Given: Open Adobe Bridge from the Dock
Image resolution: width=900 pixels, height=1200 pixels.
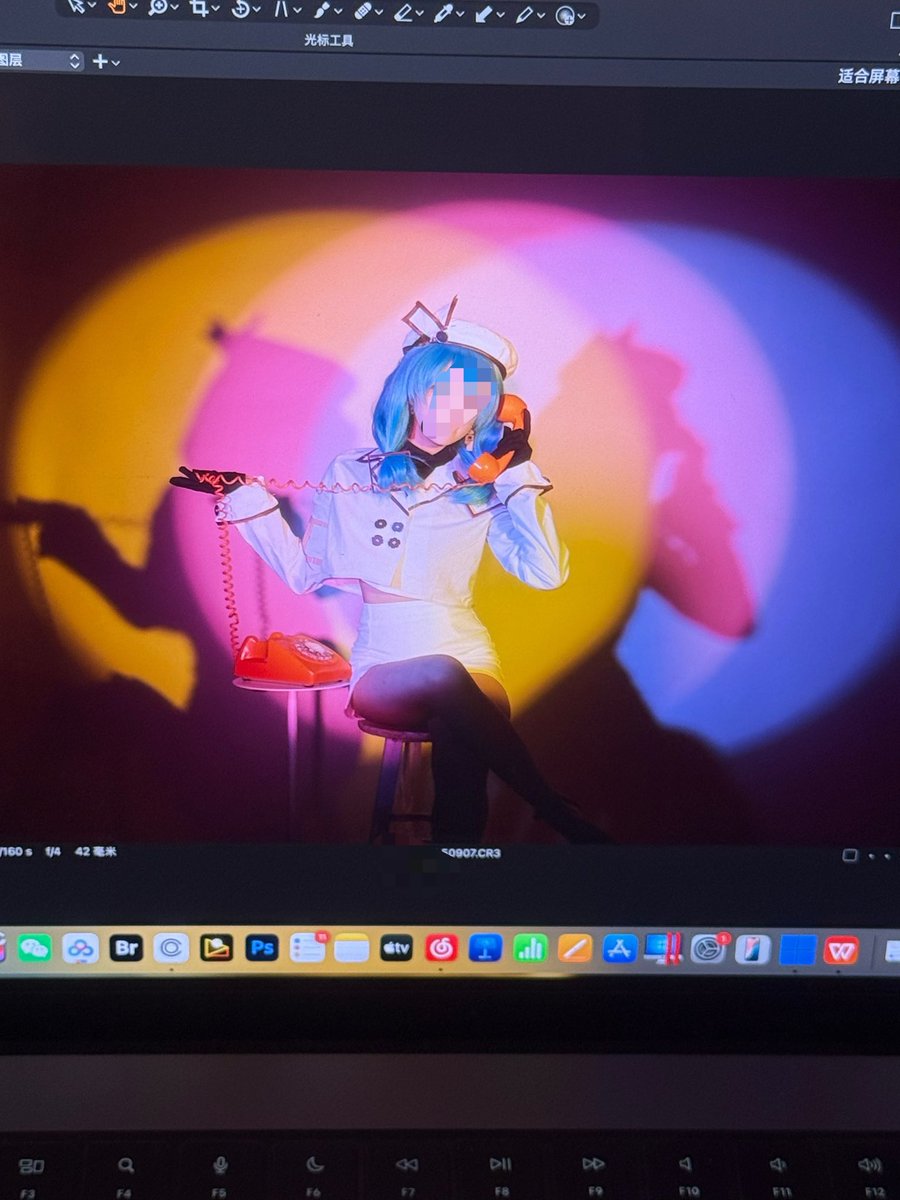Looking at the screenshot, I should tap(126, 947).
